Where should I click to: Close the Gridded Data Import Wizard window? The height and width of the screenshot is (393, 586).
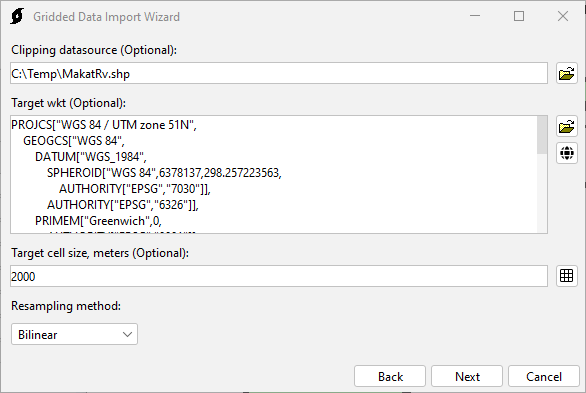tap(562, 16)
